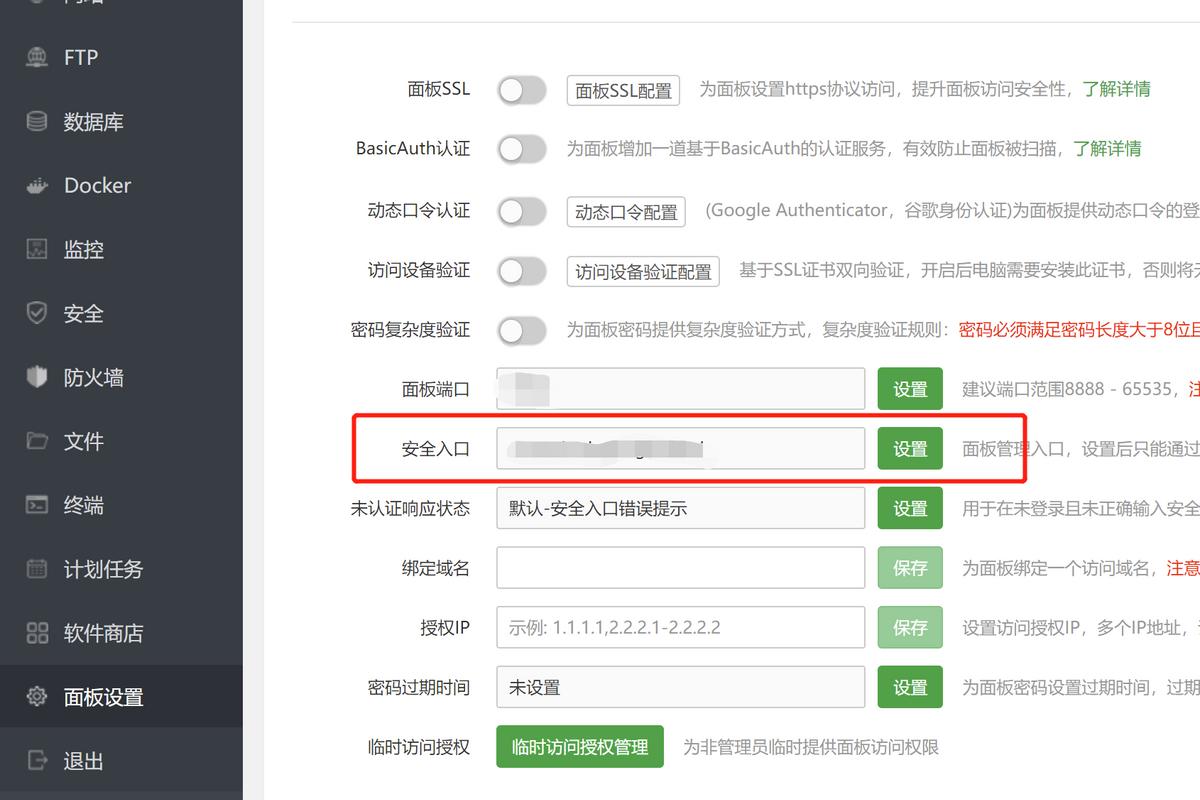Toggle the 密码复杂度验证 switch

pos(522,330)
